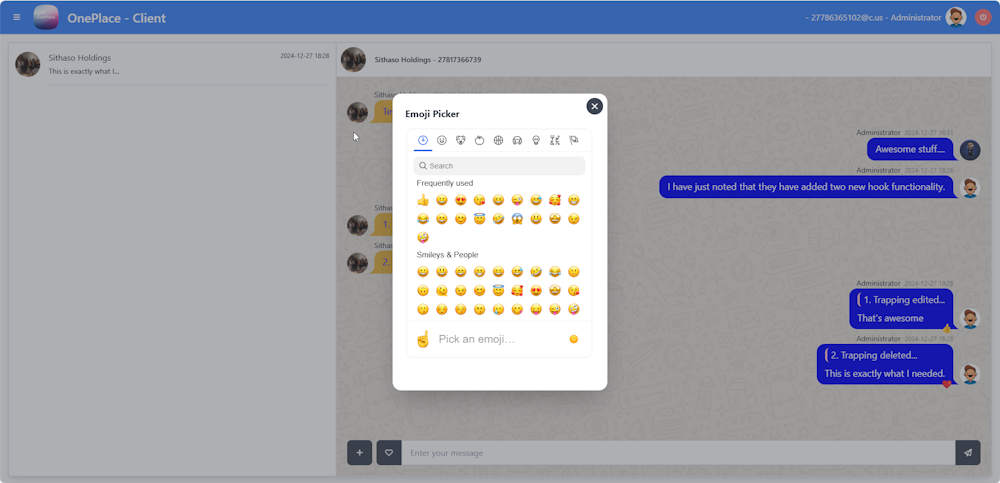Switch to Animals & Nature category tab
Viewport: 1000px width, 483px height.
pyautogui.click(x=460, y=140)
